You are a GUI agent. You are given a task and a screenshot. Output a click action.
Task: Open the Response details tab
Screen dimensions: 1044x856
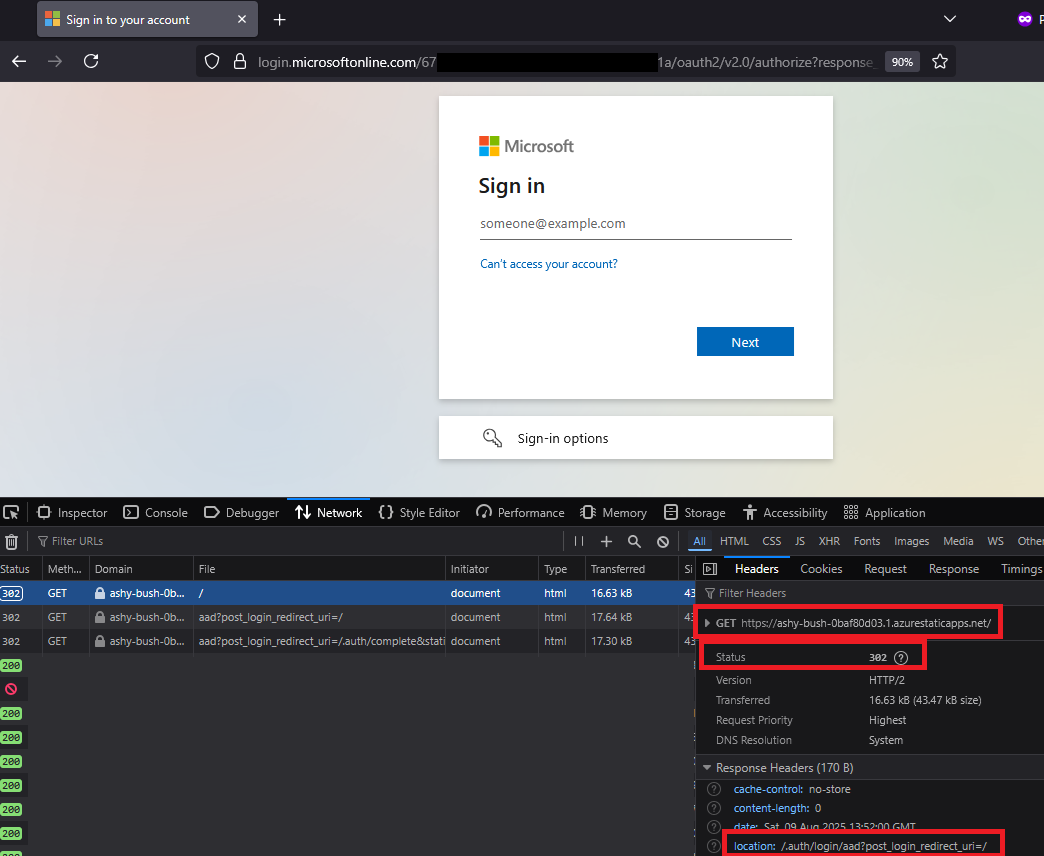953,569
